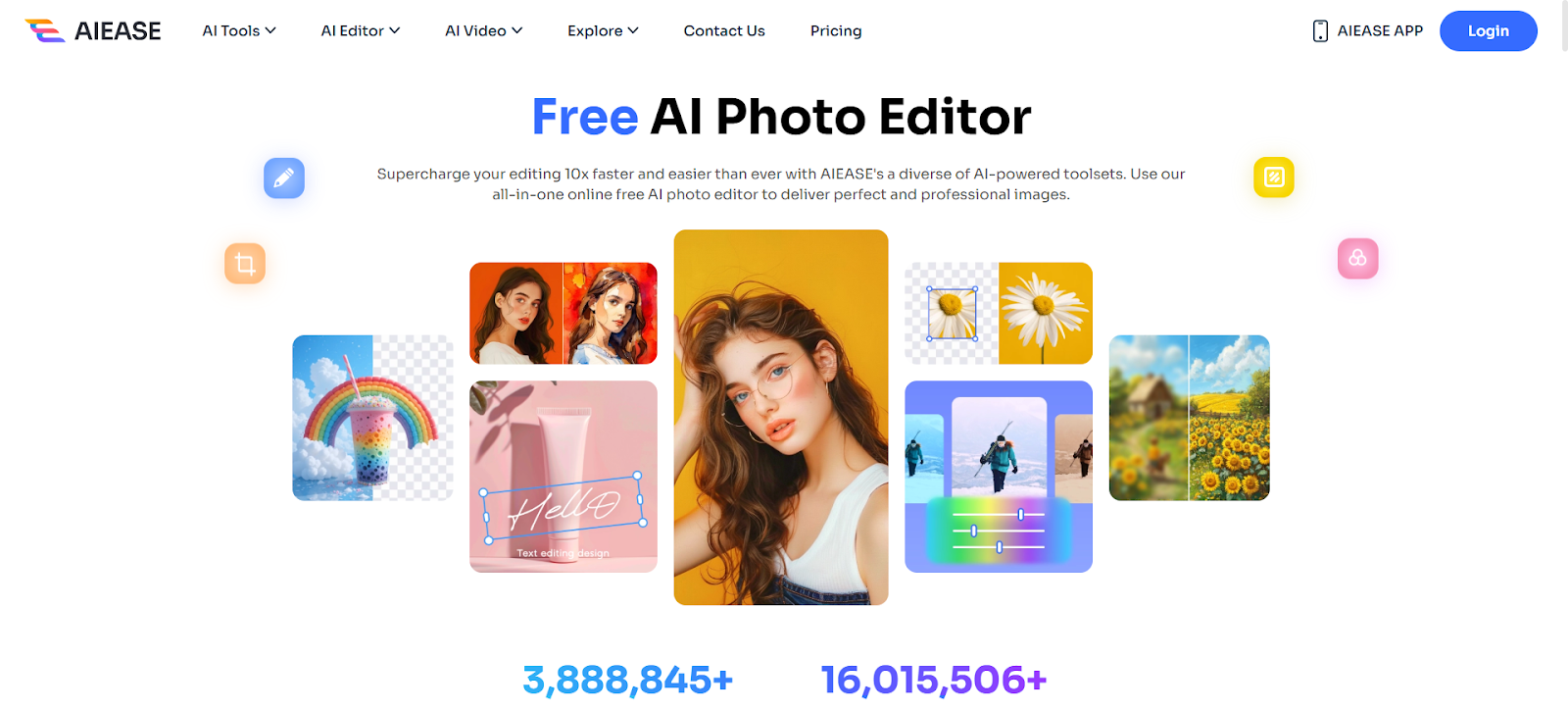Click the blue Login button
The image size is (1568, 710).
coord(1488,31)
